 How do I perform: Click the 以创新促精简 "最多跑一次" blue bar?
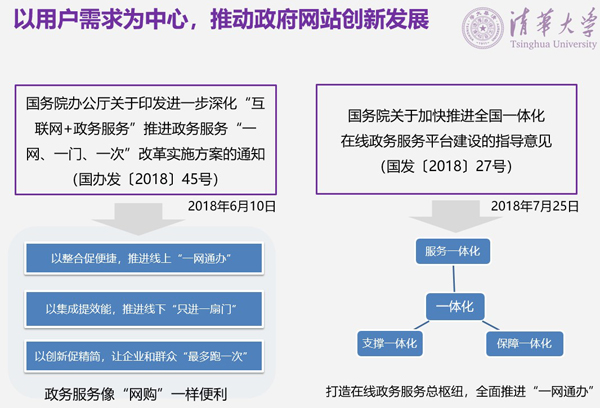(x=140, y=355)
